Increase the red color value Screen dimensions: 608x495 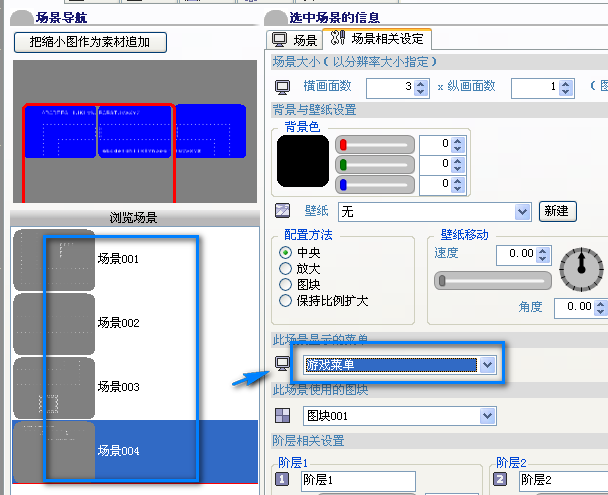458,142
